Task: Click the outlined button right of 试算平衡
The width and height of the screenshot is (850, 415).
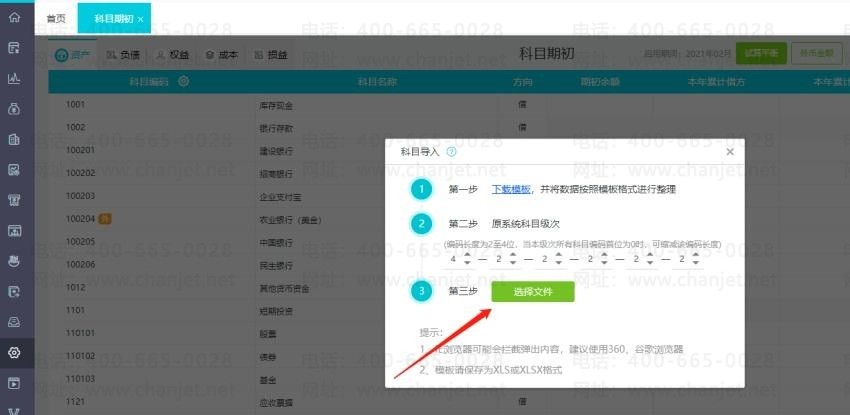Action: (x=816, y=53)
